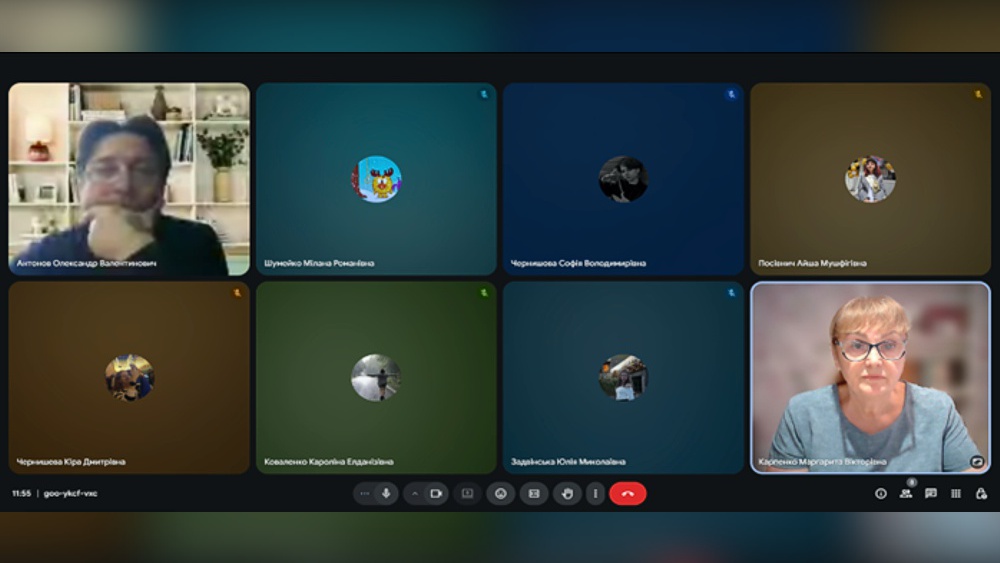Show the participants people panel
1000x563 pixels.
[x=906, y=493]
